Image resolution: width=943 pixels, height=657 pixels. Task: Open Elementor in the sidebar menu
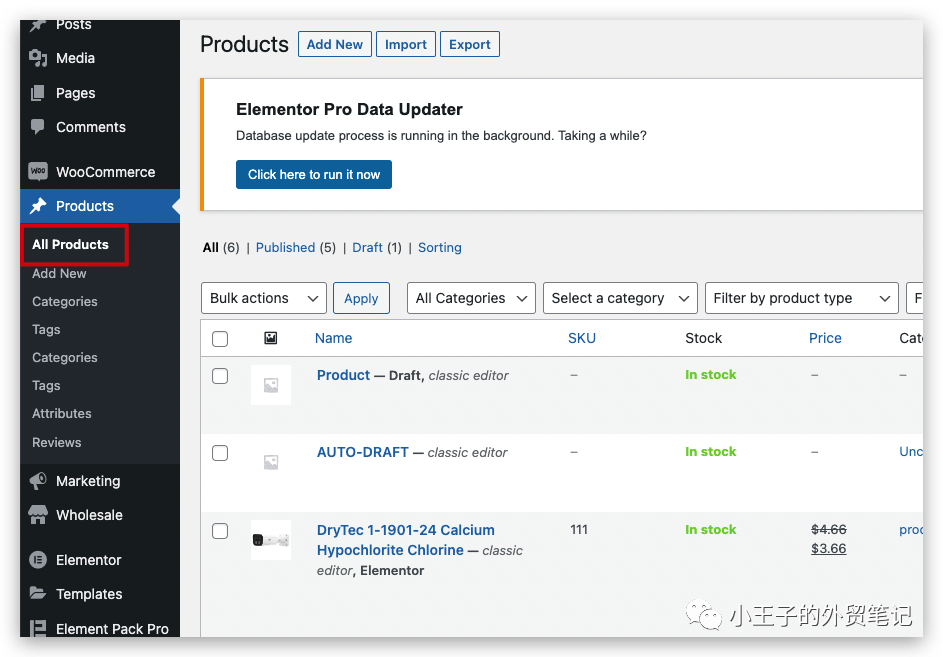(100, 560)
